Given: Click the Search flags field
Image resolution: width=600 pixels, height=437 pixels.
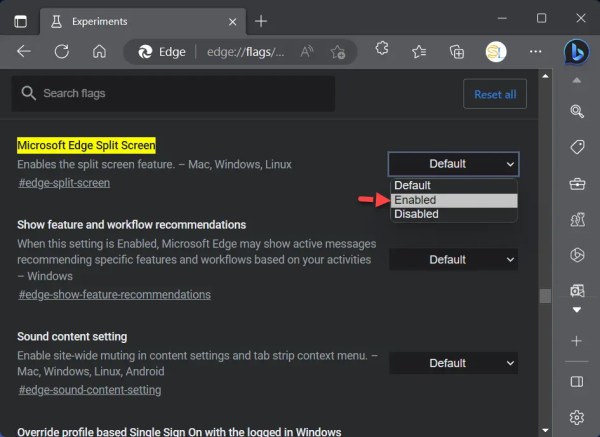Looking at the screenshot, I should (173, 93).
